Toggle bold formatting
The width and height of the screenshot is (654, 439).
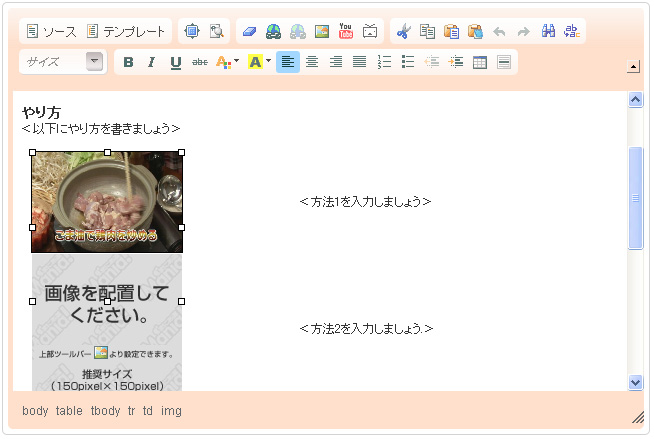[128, 62]
